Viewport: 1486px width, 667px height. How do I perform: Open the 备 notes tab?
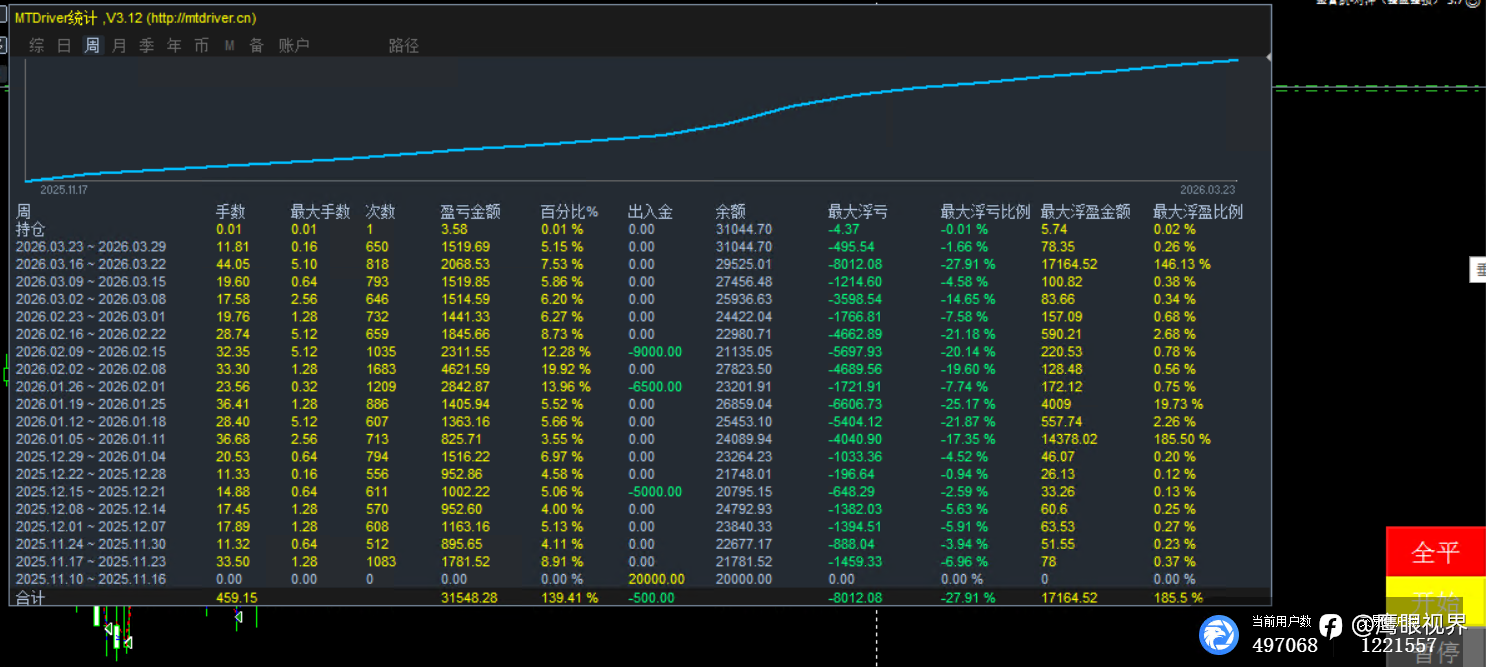(256, 45)
